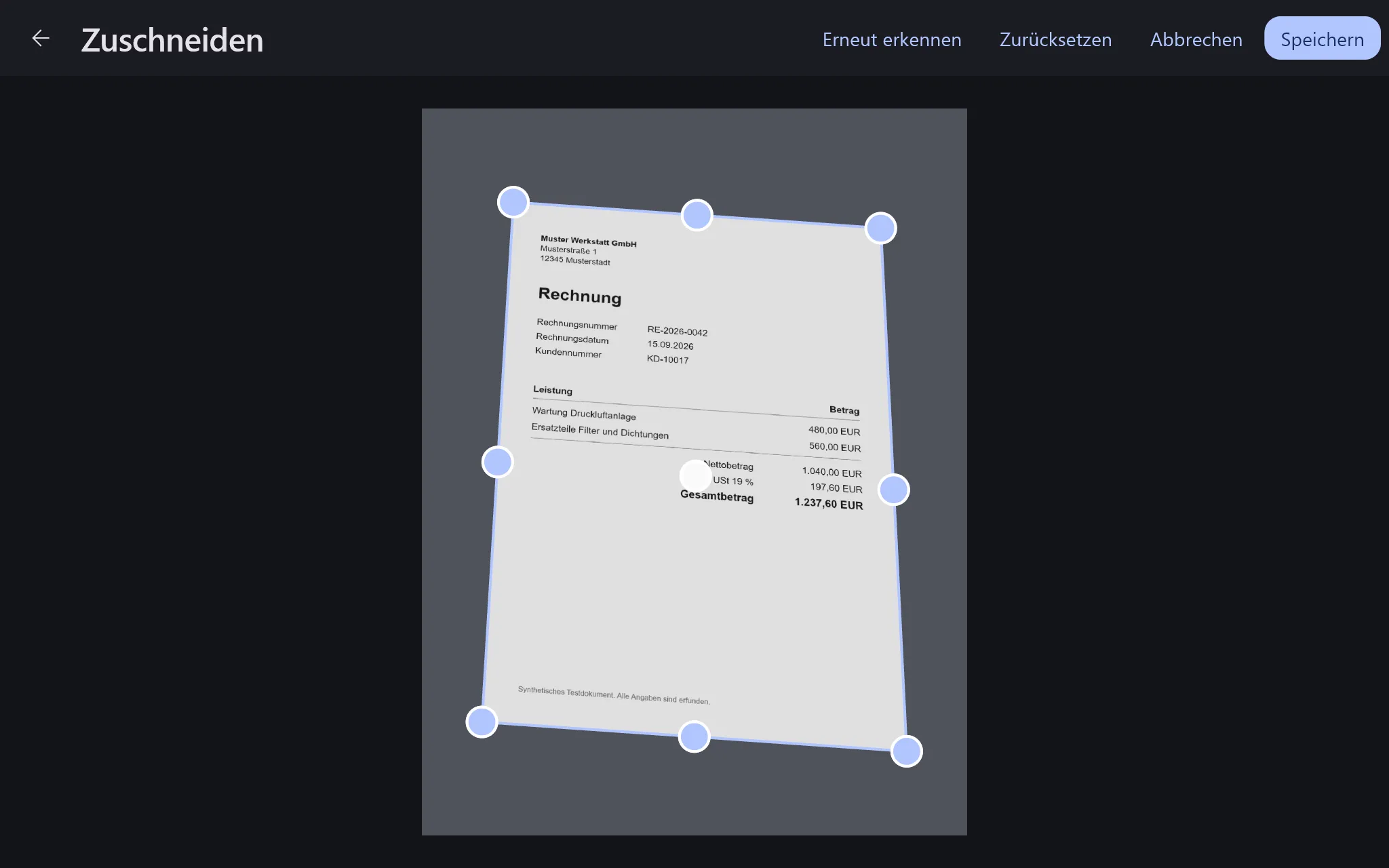The height and width of the screenshot is (868, 1389).
Task: Click the 1.237,60 EUR total
Action: pyautogui.click(x=829, y=503)
